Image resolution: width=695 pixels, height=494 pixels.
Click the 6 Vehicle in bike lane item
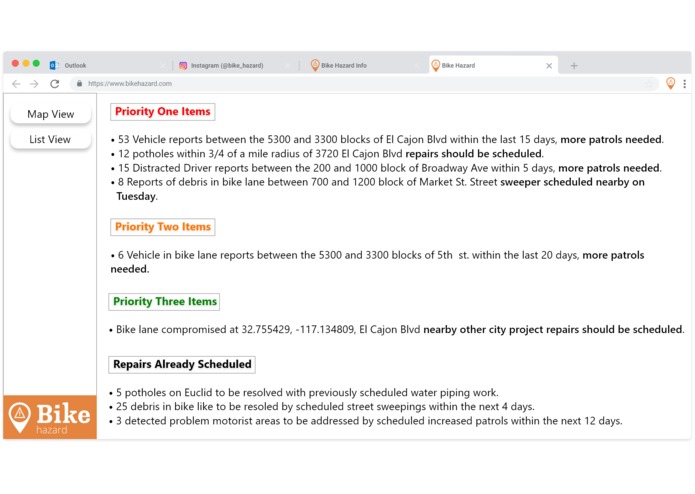point(377,262)
